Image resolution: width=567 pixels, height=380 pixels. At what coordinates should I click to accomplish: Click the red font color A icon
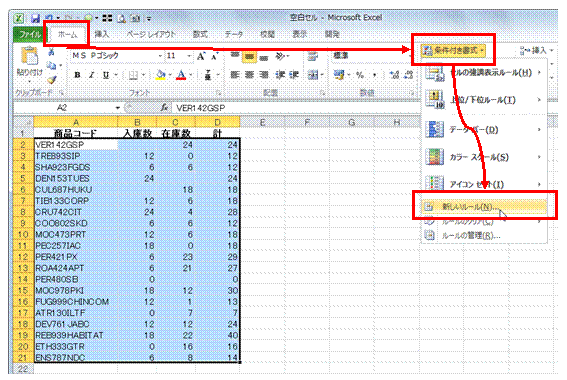181,75
